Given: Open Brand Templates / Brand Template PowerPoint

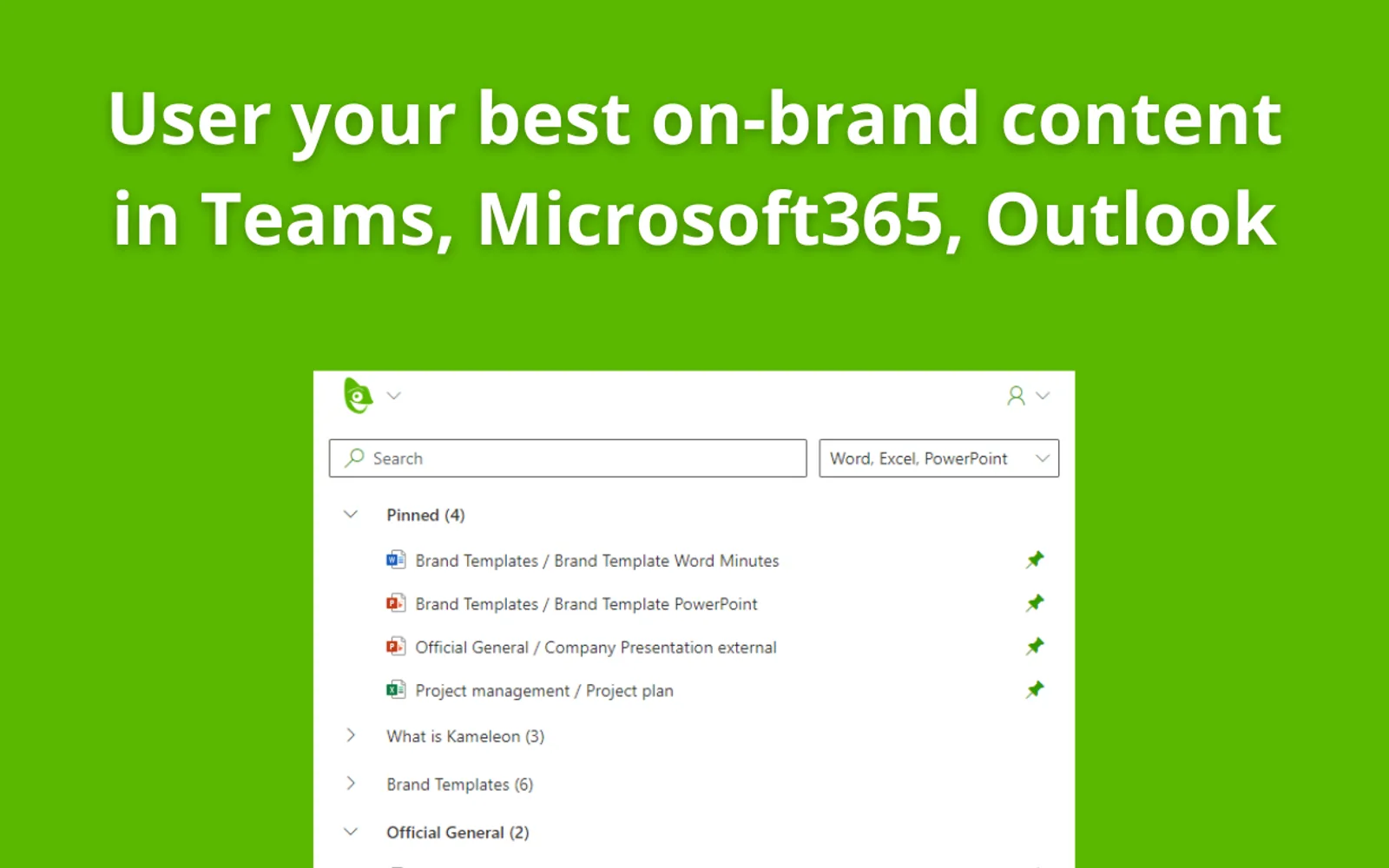Looking at the screenshot, I should click(586, 604).
